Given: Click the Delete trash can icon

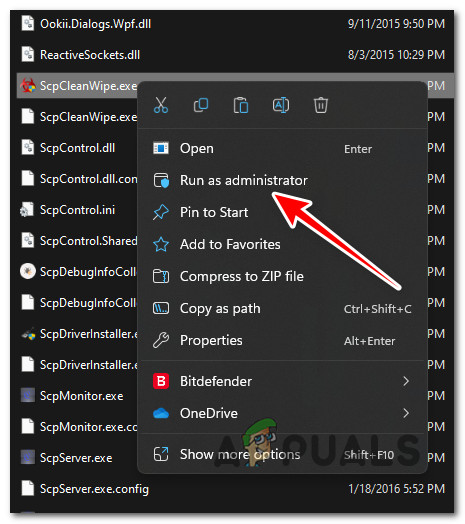Looking at the screenshot, I should tap(321, 105).
